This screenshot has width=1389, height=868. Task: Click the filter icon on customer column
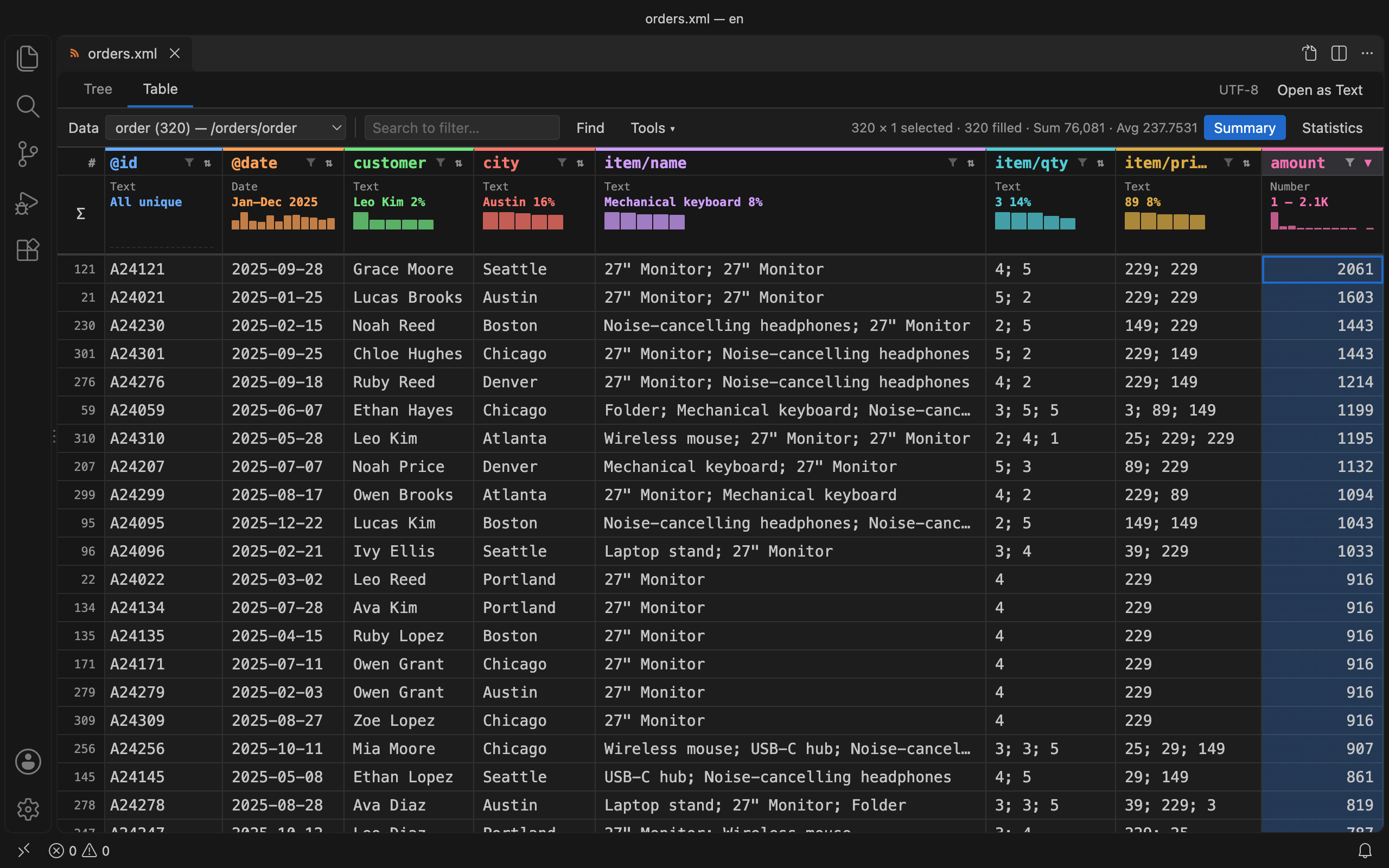click(440, 163)
